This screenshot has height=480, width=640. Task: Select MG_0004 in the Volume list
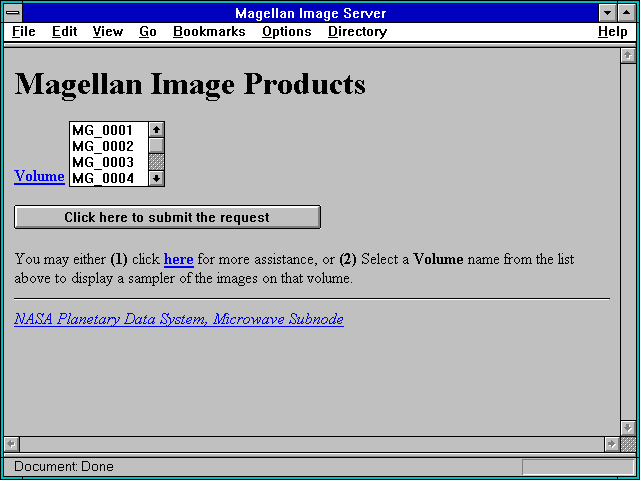pos(109,178)
